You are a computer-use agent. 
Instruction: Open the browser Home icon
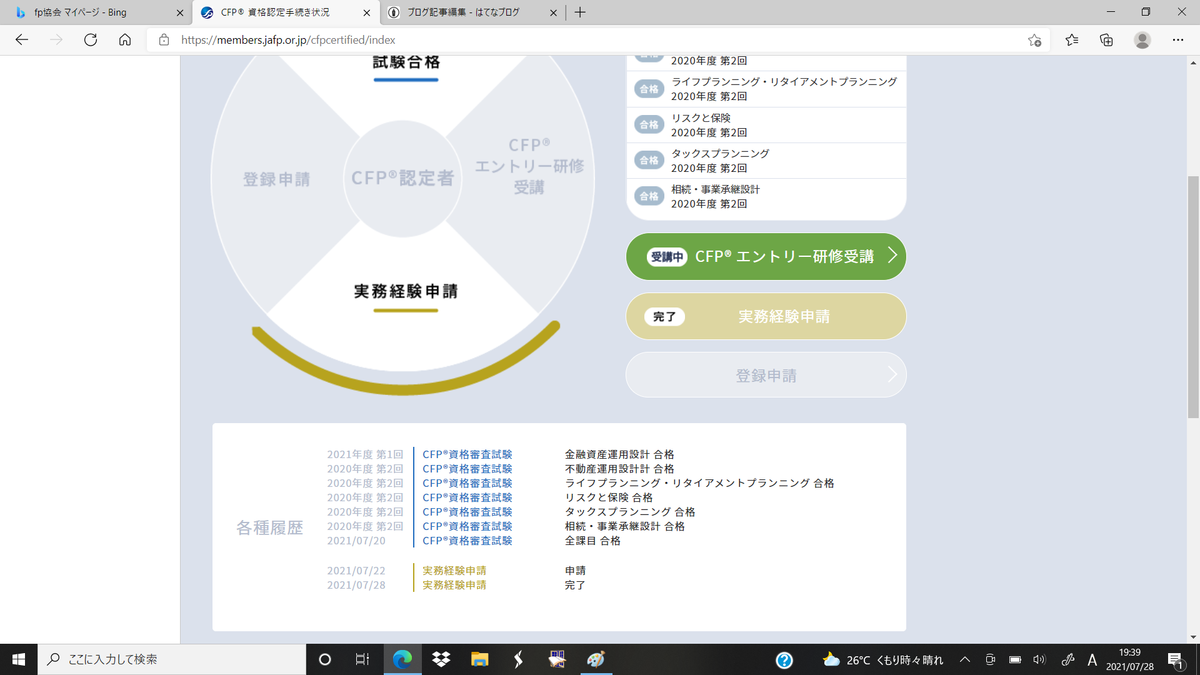124,40
